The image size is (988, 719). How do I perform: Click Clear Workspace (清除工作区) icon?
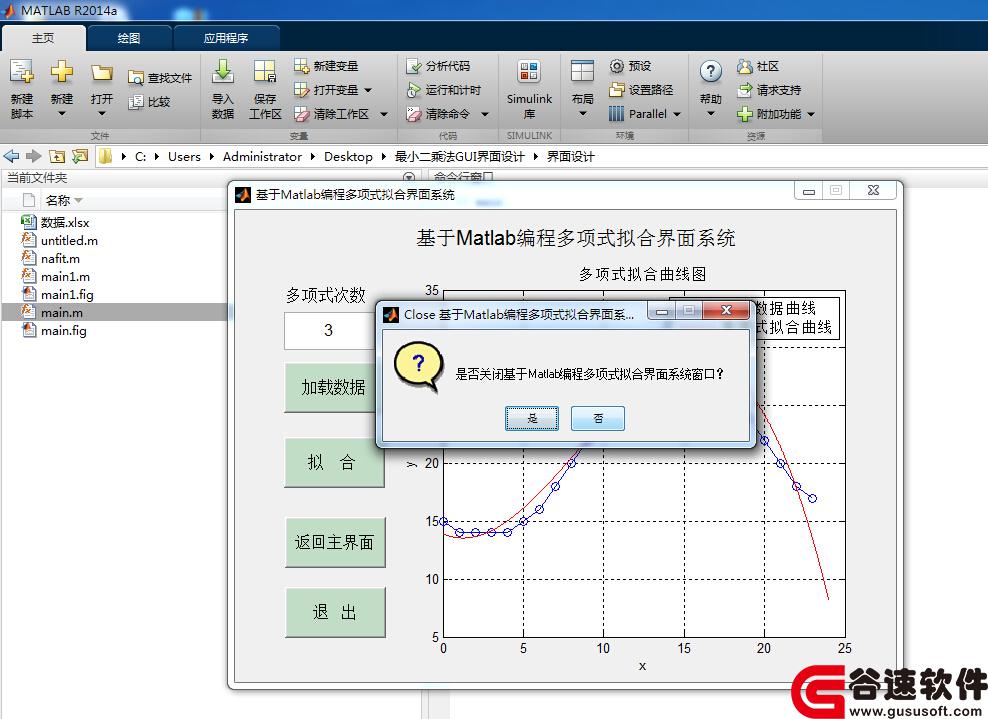pyautogui.click(x=302, y=114)
